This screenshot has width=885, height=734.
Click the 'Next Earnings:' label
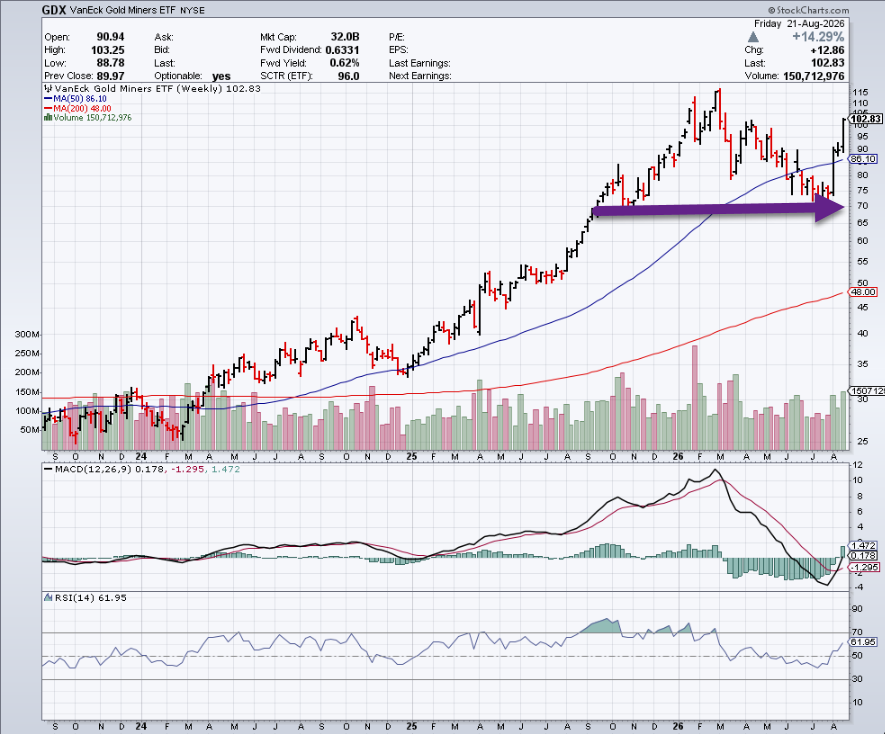click(420, 76)
